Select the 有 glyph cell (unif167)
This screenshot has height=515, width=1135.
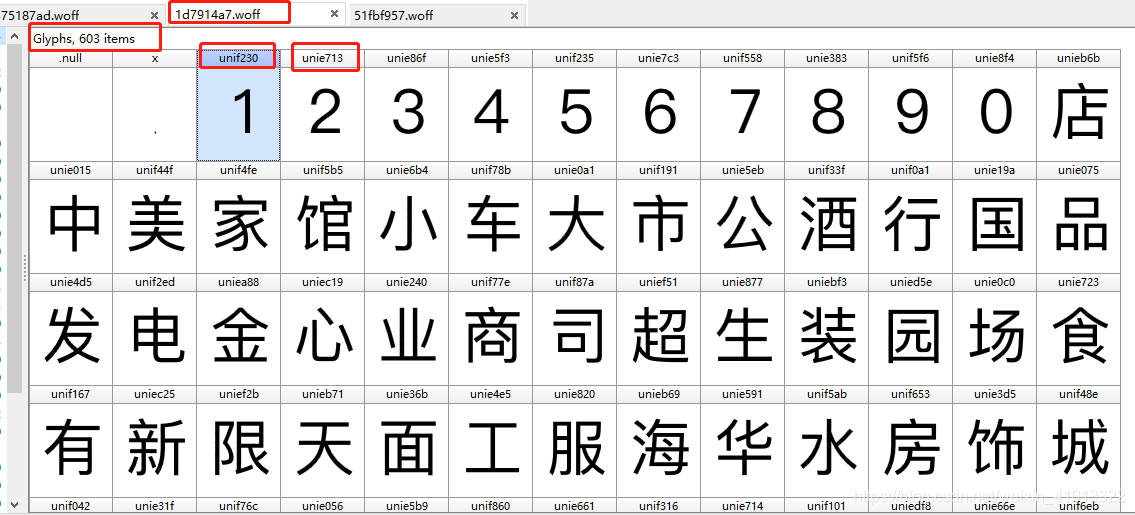coord(70,442)
